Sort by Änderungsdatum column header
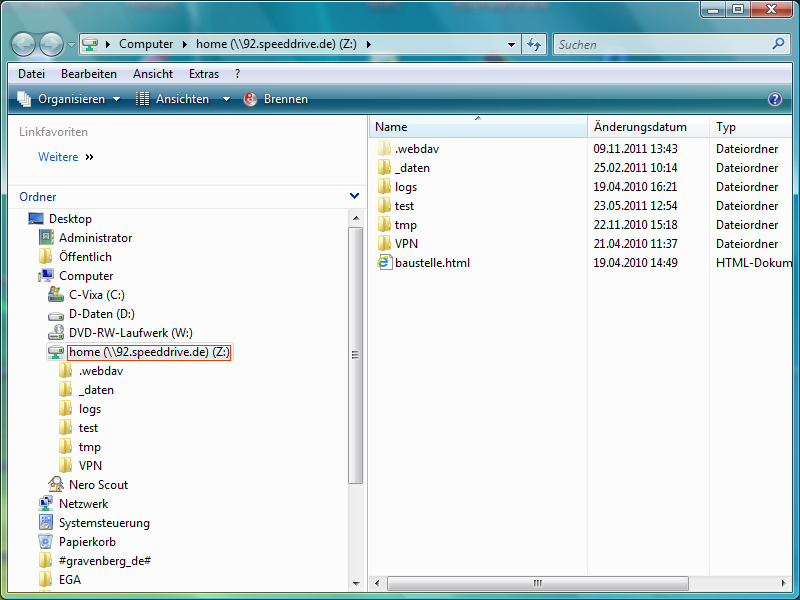The width and height of the screenshot is (800, 600). [640, 127]
